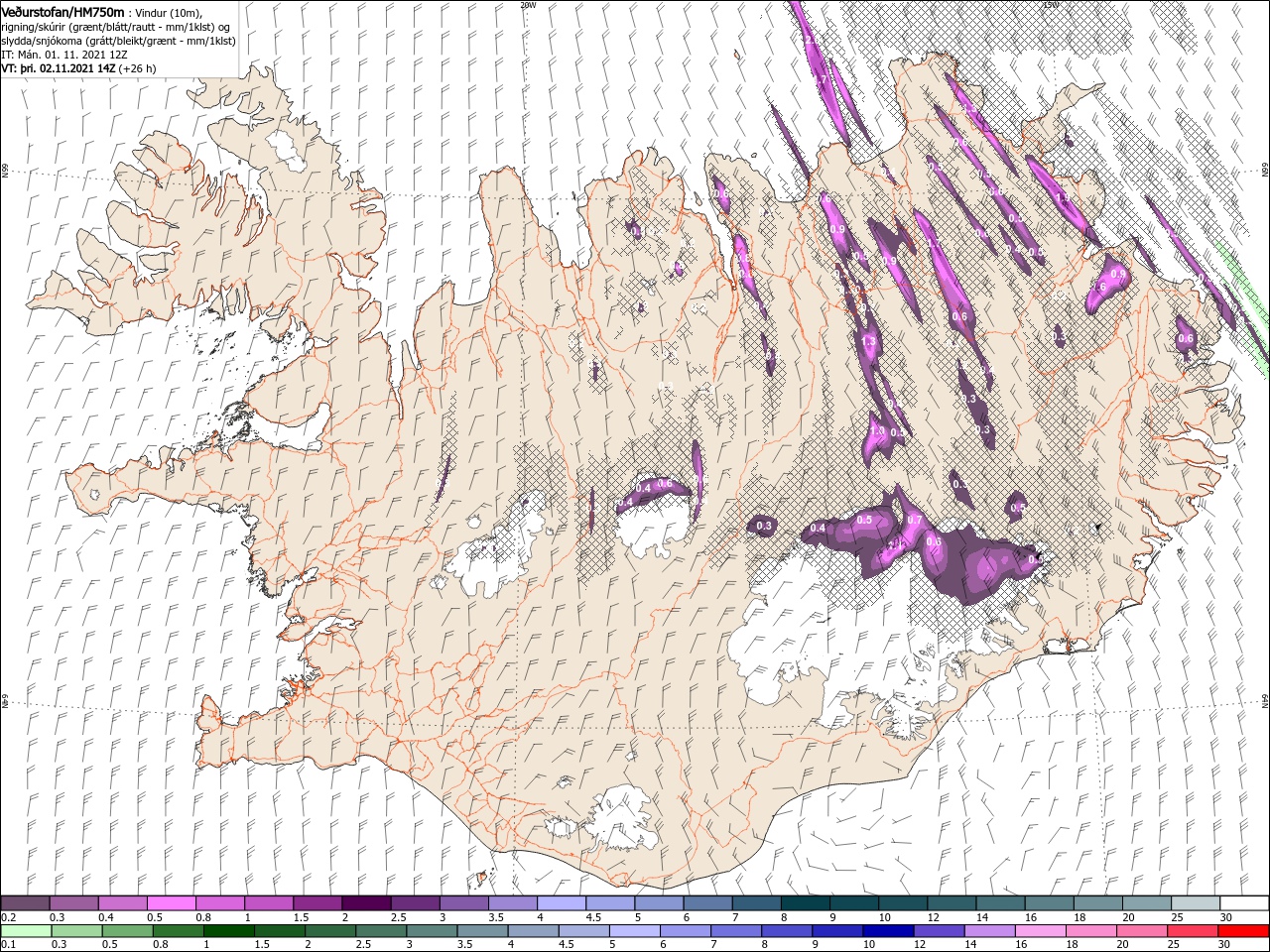
Task: Click the dark teal upper swatch between 8 and 9
Action: (805, 902)
